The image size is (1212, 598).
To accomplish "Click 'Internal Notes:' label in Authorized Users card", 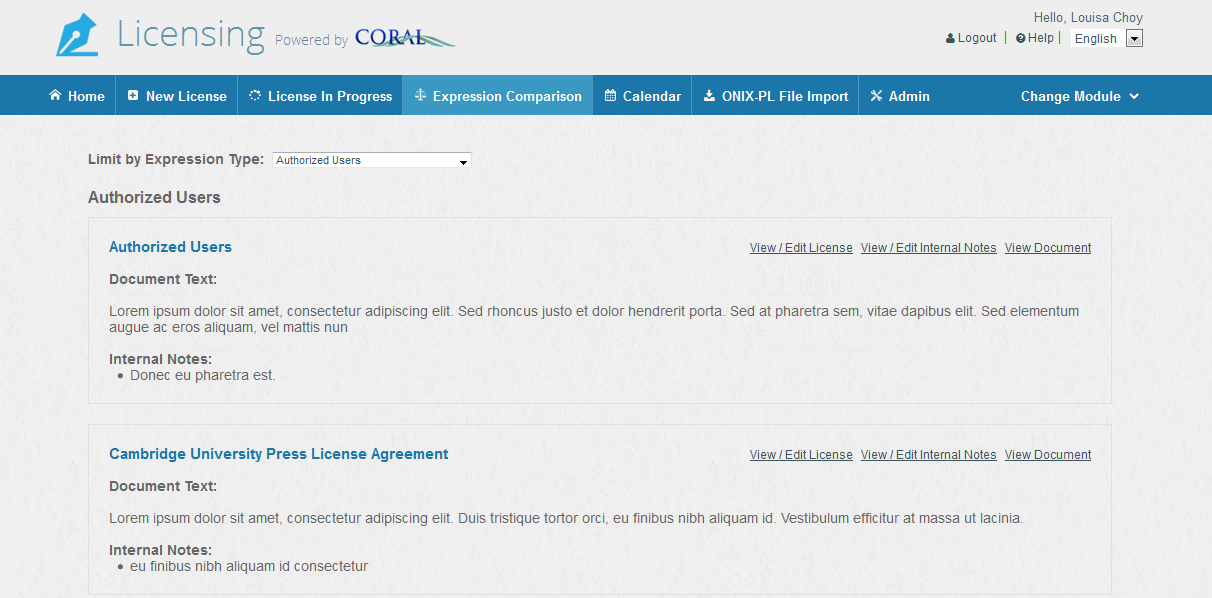I will point(160,359).
